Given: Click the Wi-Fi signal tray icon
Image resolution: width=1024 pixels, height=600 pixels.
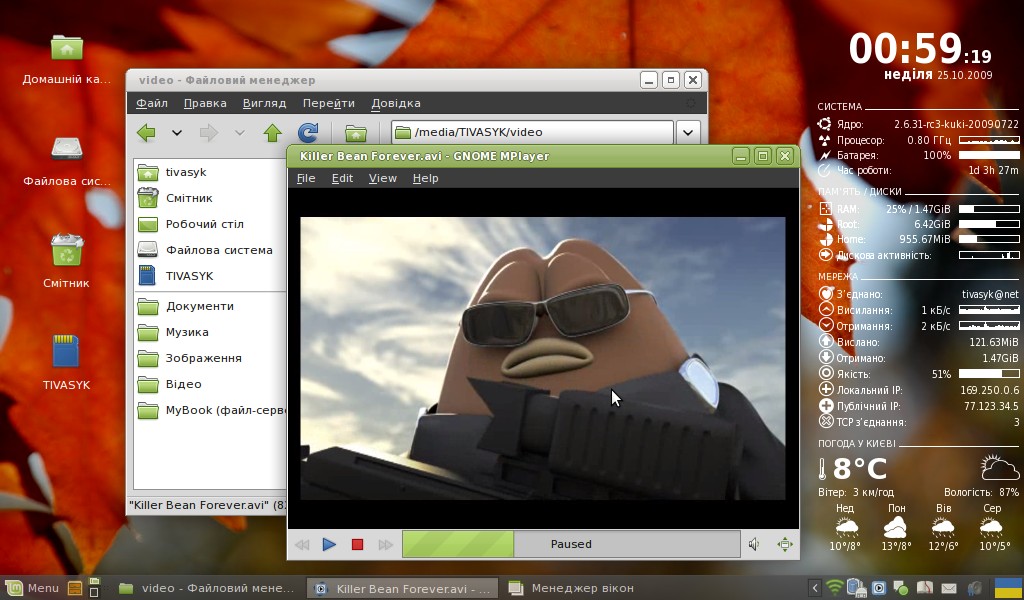Looking at the screenshot, I should (x=835, y=588).
